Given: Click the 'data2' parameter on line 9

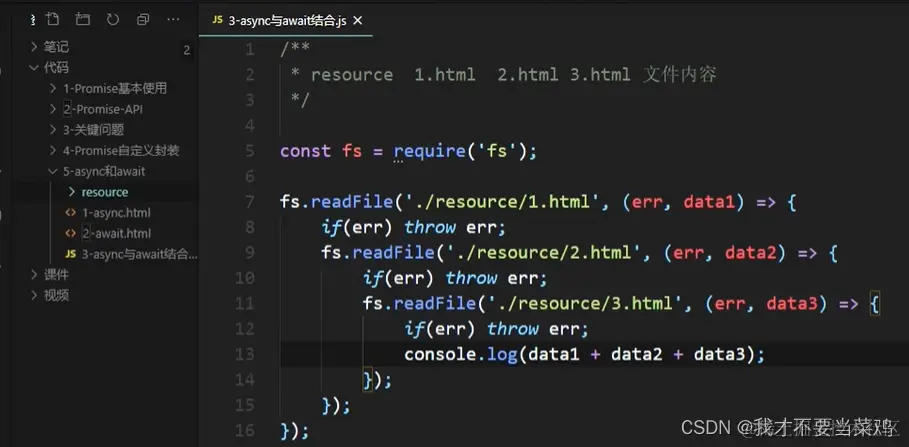Looking at the screenshot, I should (751, 253).
